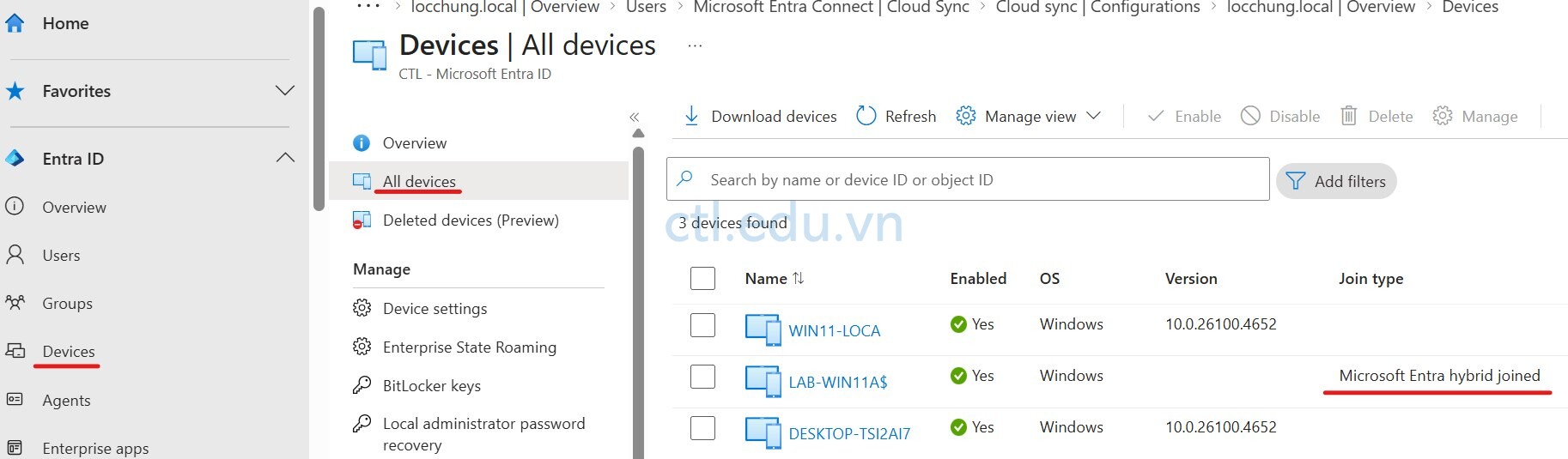This screenshot has width=1568, height=459.
Task: Click the Cloud sync | Configurations breadcrumb
Action: (x=1098, y=7)
